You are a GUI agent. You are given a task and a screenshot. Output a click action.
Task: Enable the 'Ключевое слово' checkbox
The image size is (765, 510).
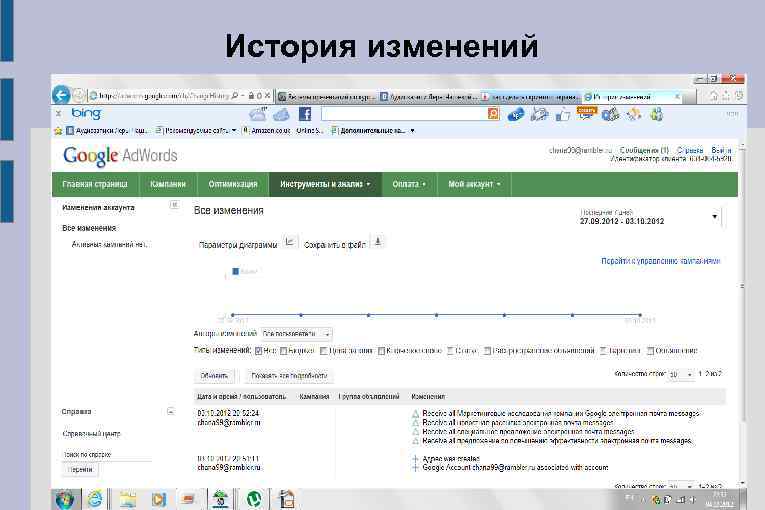[x=381, y=351]
